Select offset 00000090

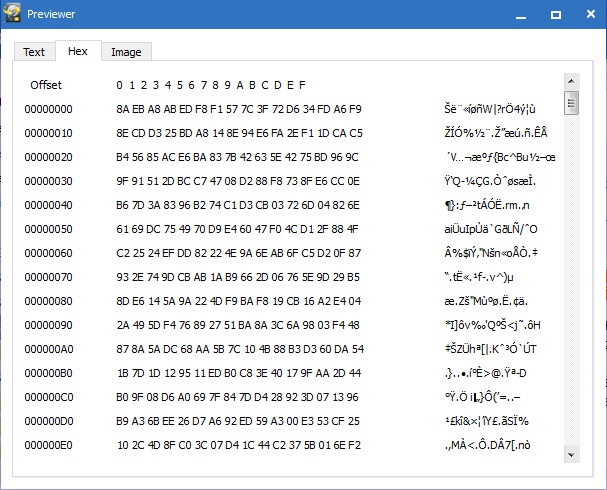pos(48,325)
